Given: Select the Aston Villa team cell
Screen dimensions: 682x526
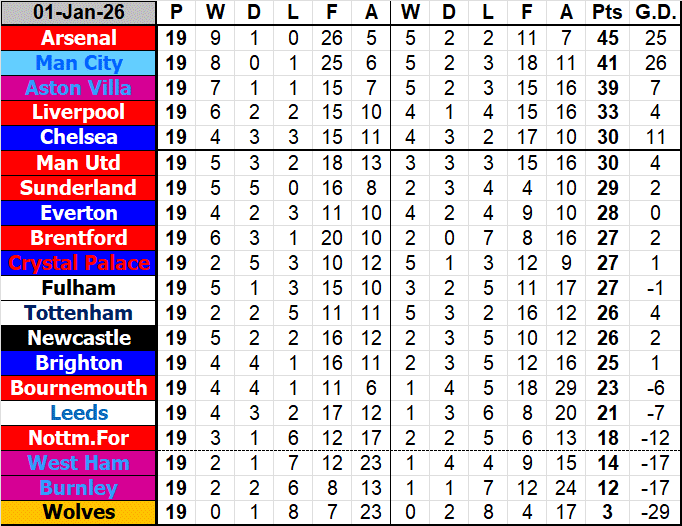Looking at the screenshot, I should coord(79,88).
